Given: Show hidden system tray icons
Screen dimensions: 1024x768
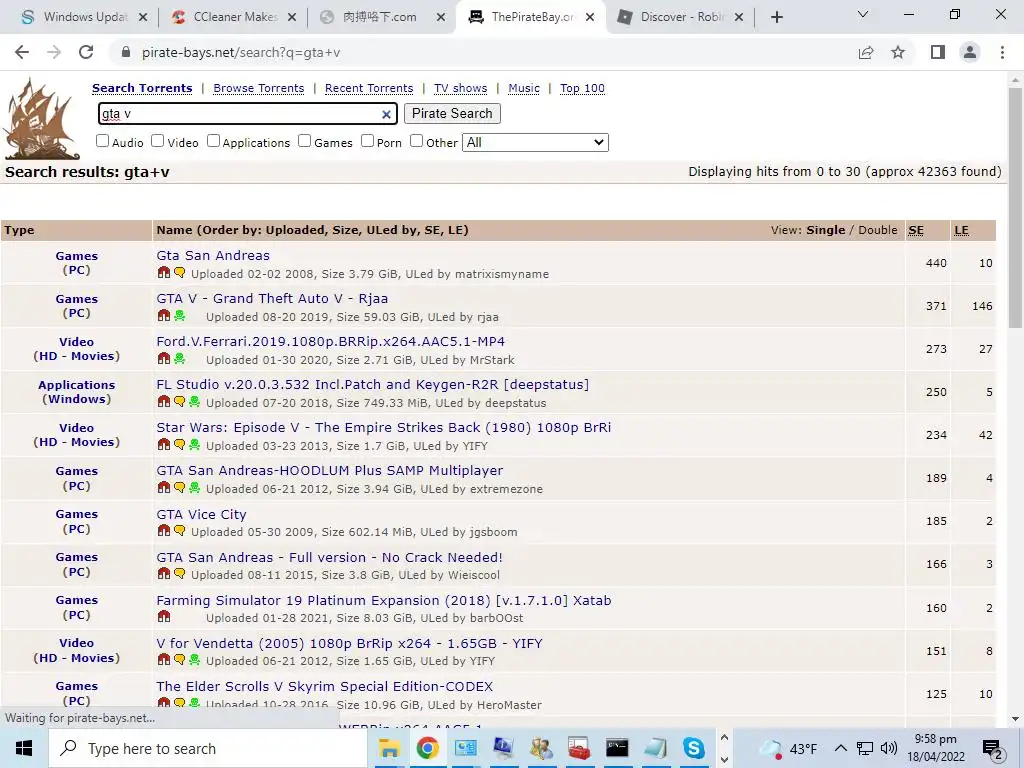Looking at the screenshot, I should point(840,748).
